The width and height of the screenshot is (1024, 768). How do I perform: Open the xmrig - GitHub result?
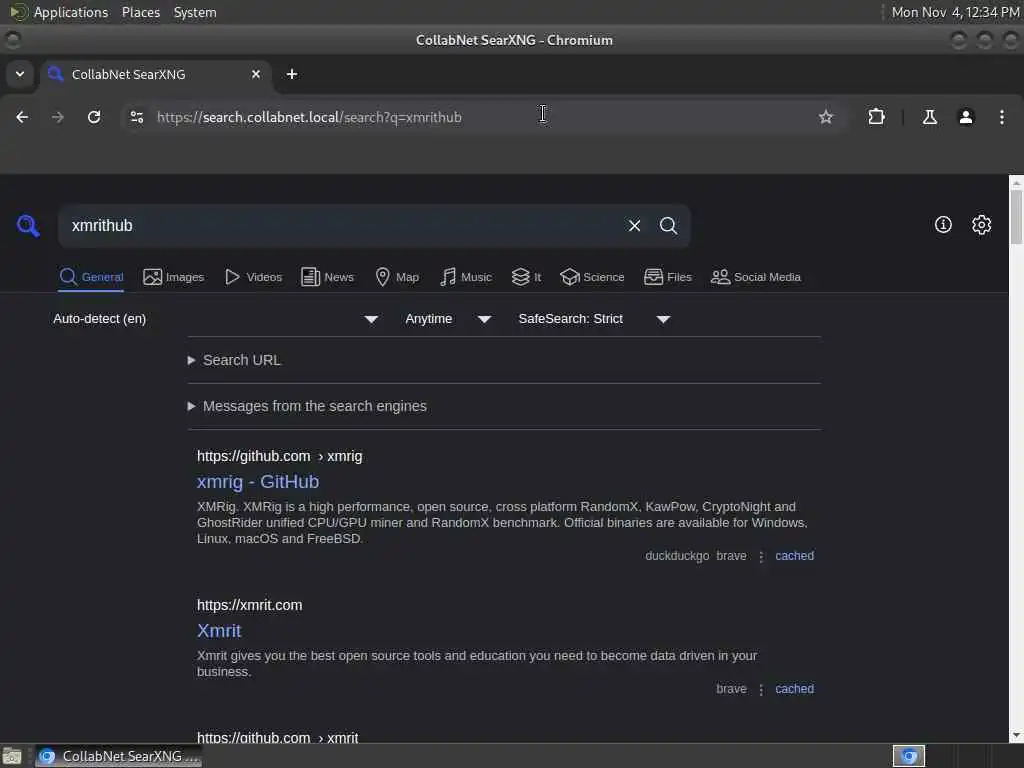258,482
